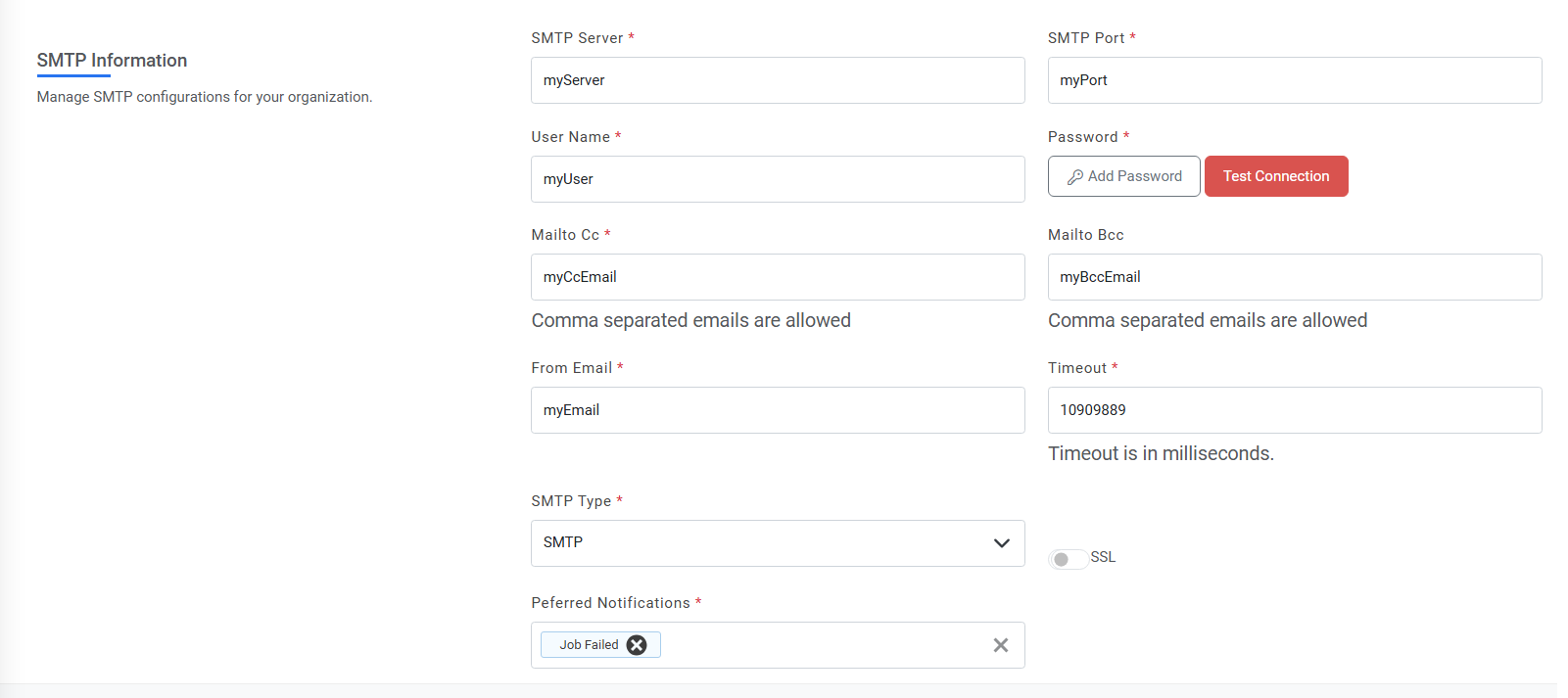Click the SMTP Port input field
This screenshot has width=1568, height=698.
point(1294,79)
